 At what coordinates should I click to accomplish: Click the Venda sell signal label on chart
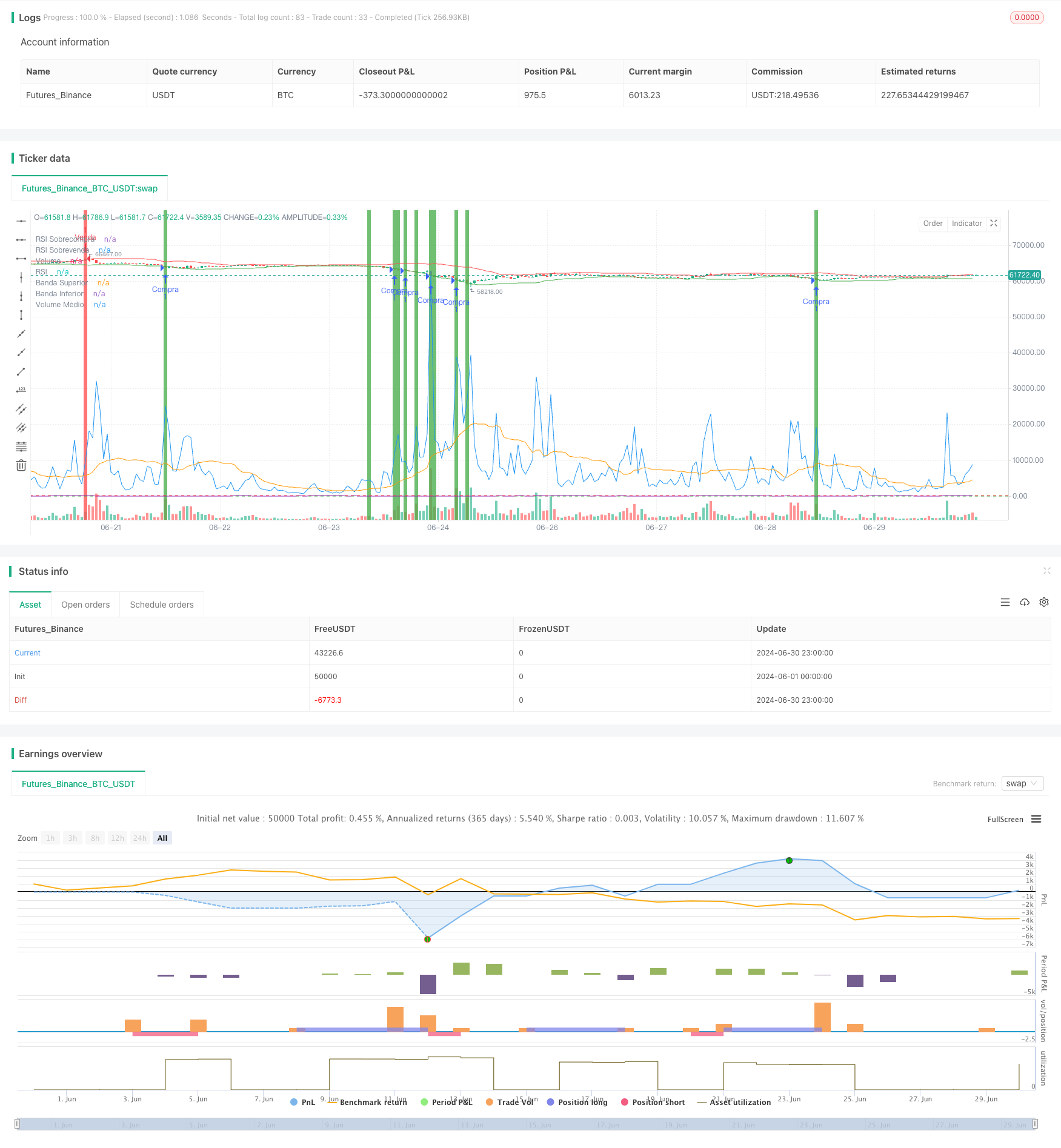[85, 237]
